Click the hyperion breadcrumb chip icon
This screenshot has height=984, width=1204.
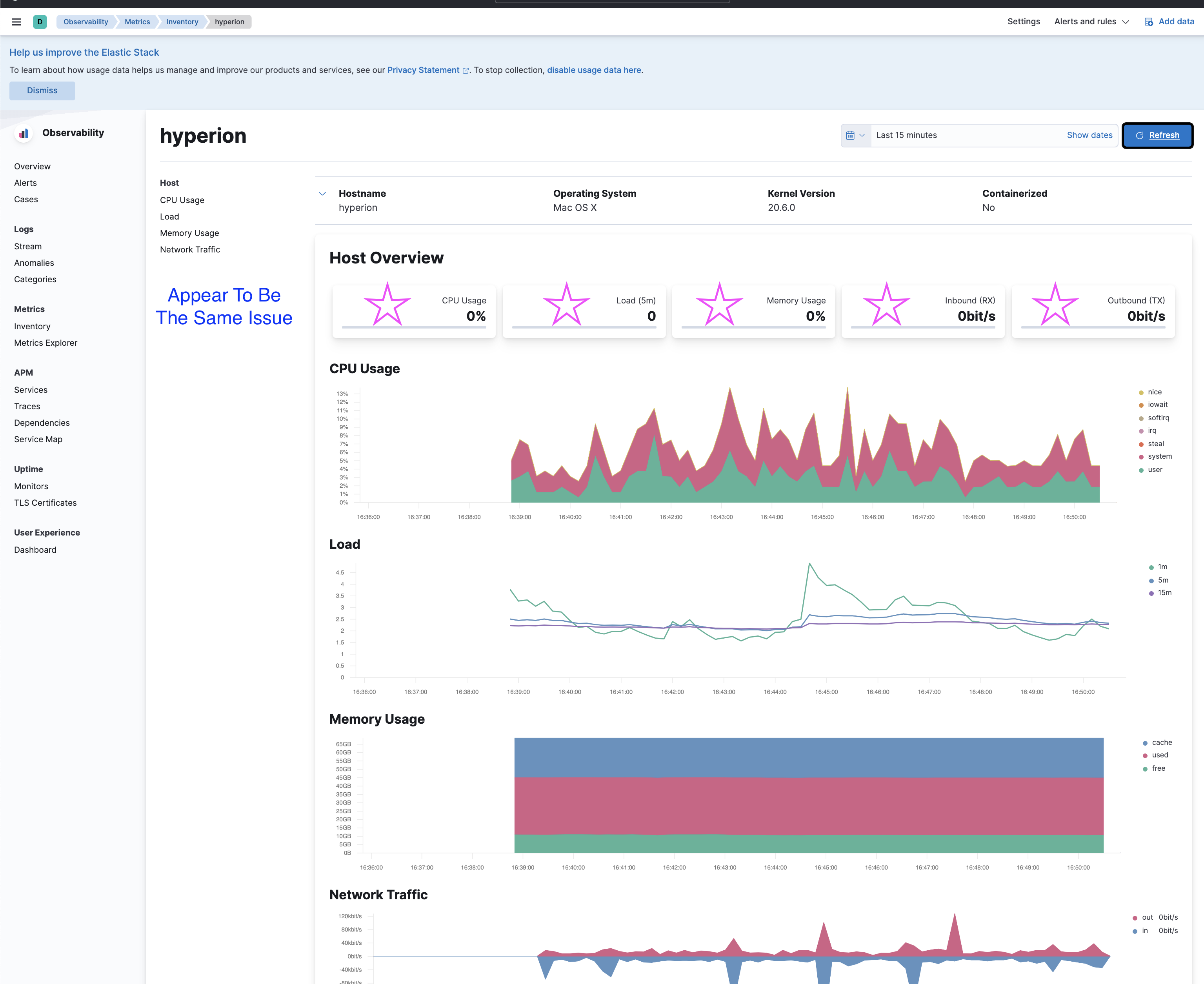[229, 22]
